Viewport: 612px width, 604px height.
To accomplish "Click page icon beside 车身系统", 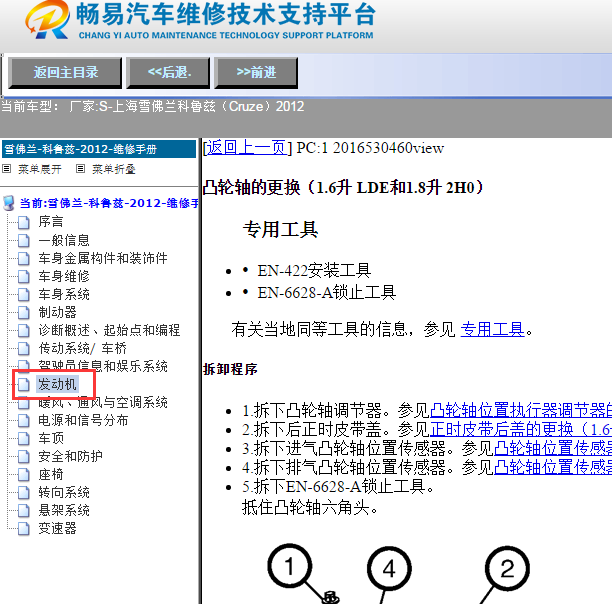I will tap(24, 295).
